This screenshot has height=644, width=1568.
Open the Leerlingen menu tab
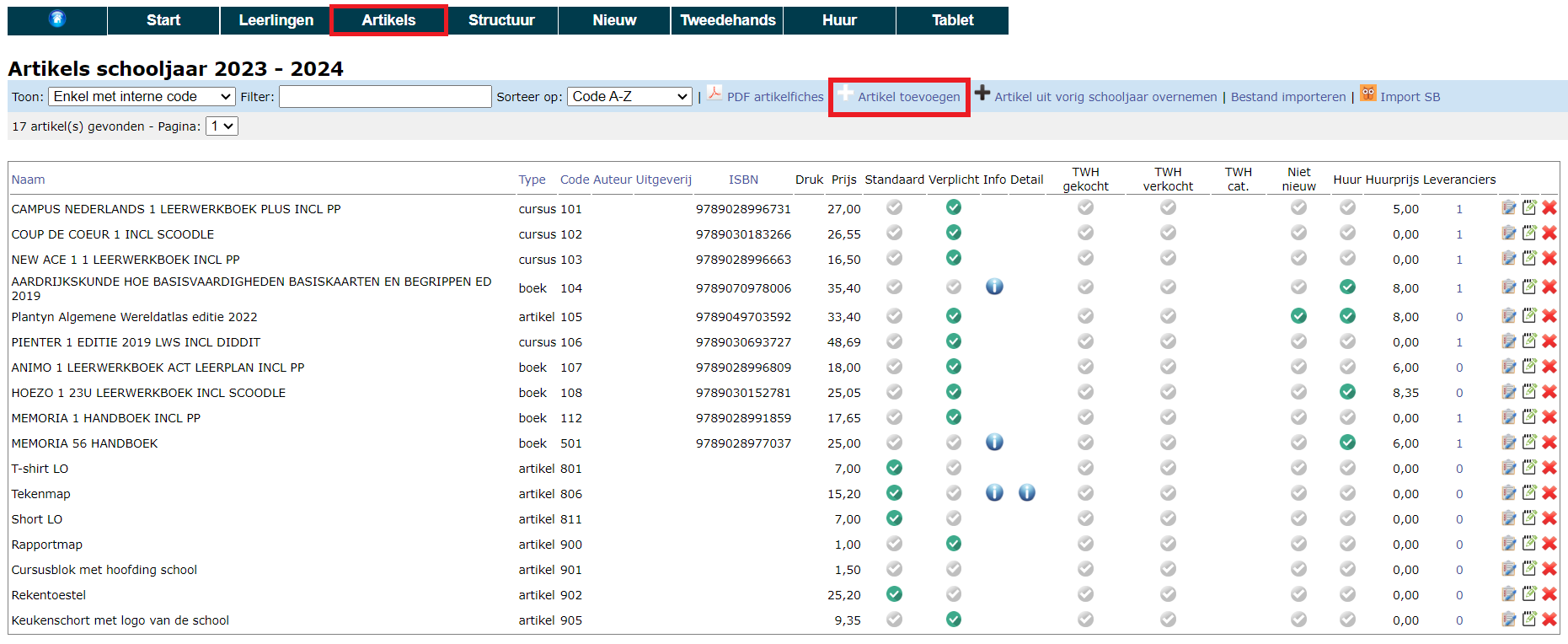pyautogui.click(x=276, y=20)
